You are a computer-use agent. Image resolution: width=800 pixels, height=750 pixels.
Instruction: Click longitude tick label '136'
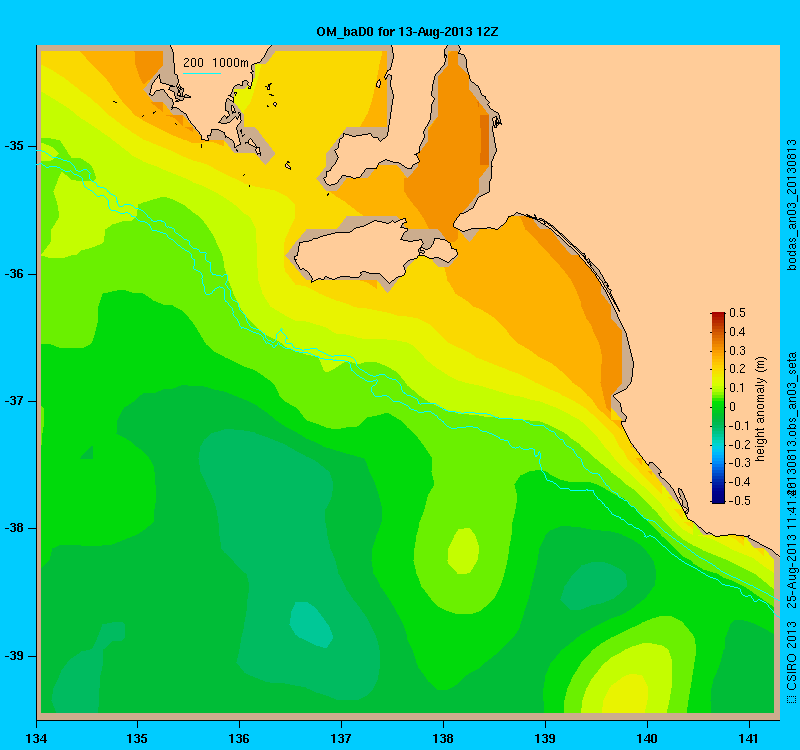(x=239, y=739)
